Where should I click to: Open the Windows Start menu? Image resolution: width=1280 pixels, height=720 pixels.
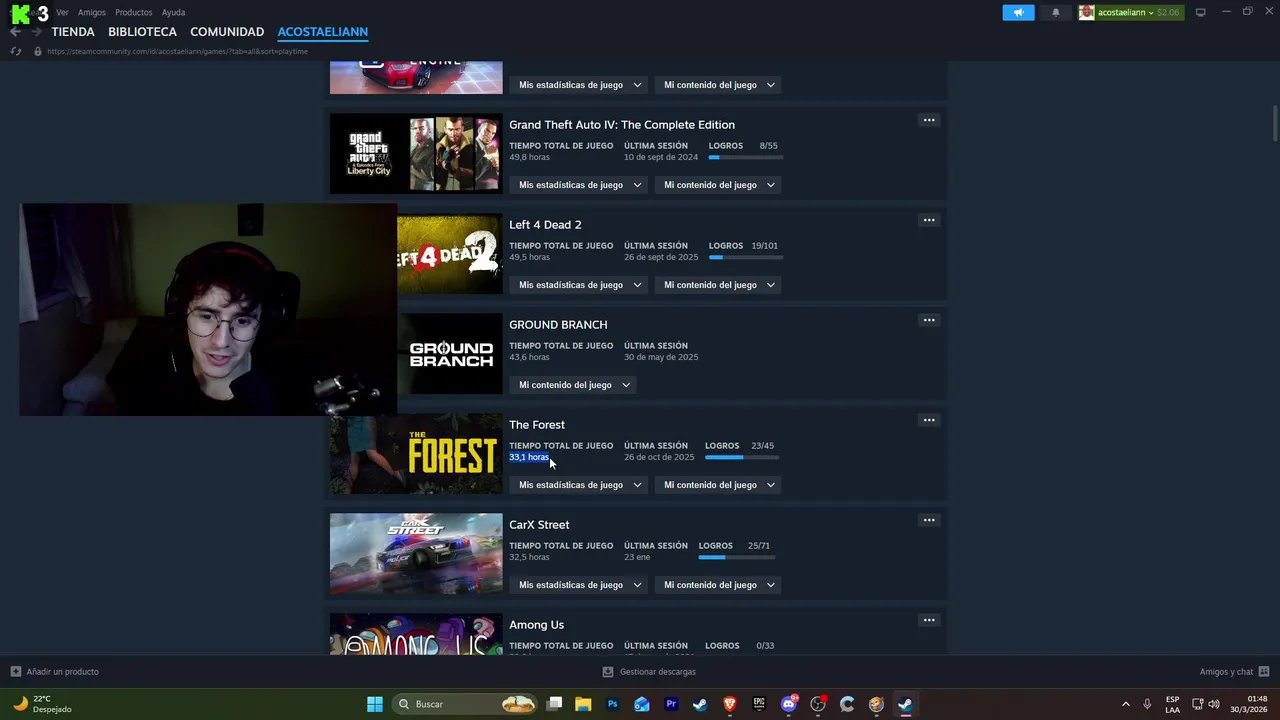click(x=375, y=704)
